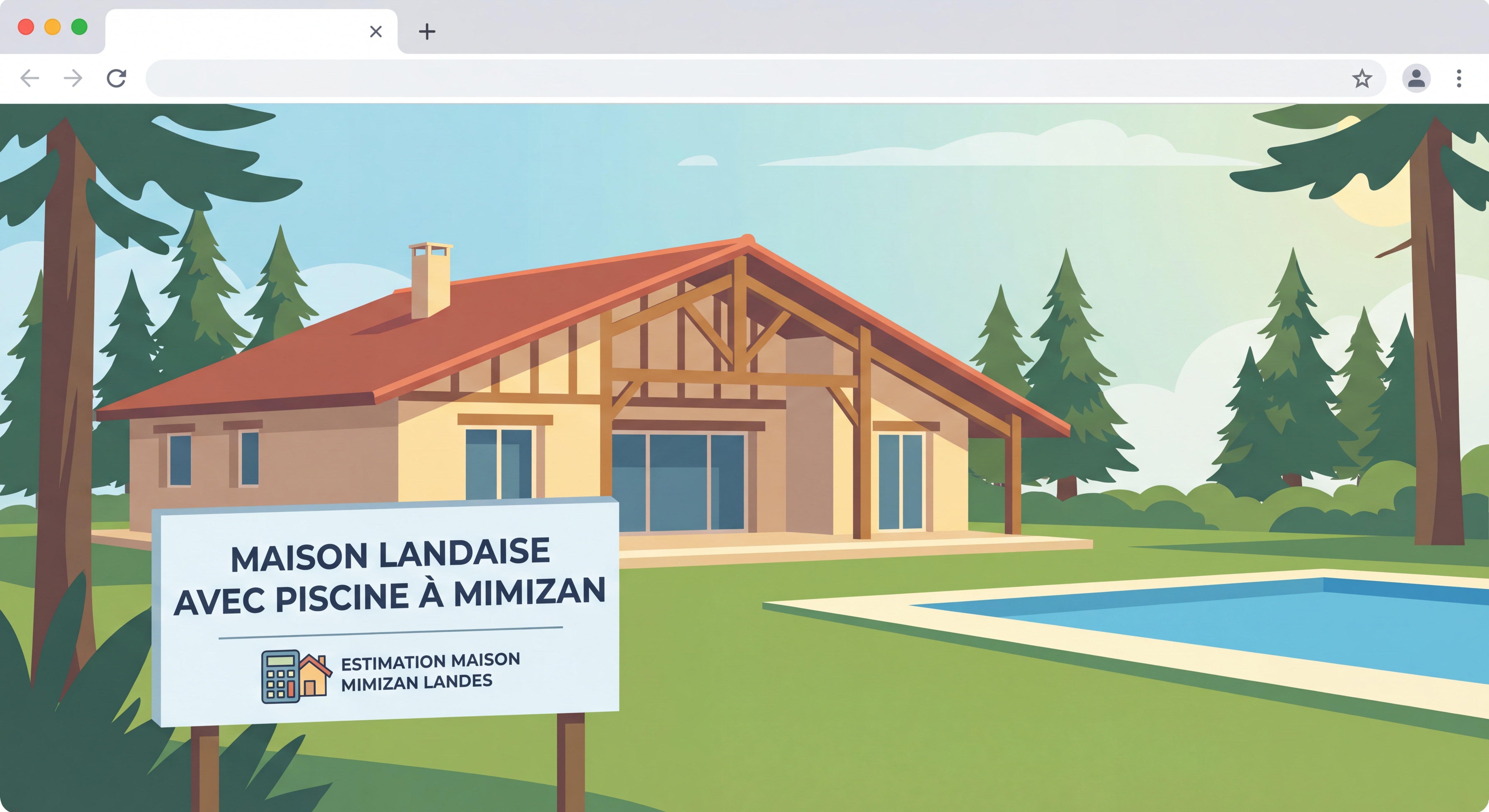
Task: Close the current browser tab
Action: tap(375, 32)
